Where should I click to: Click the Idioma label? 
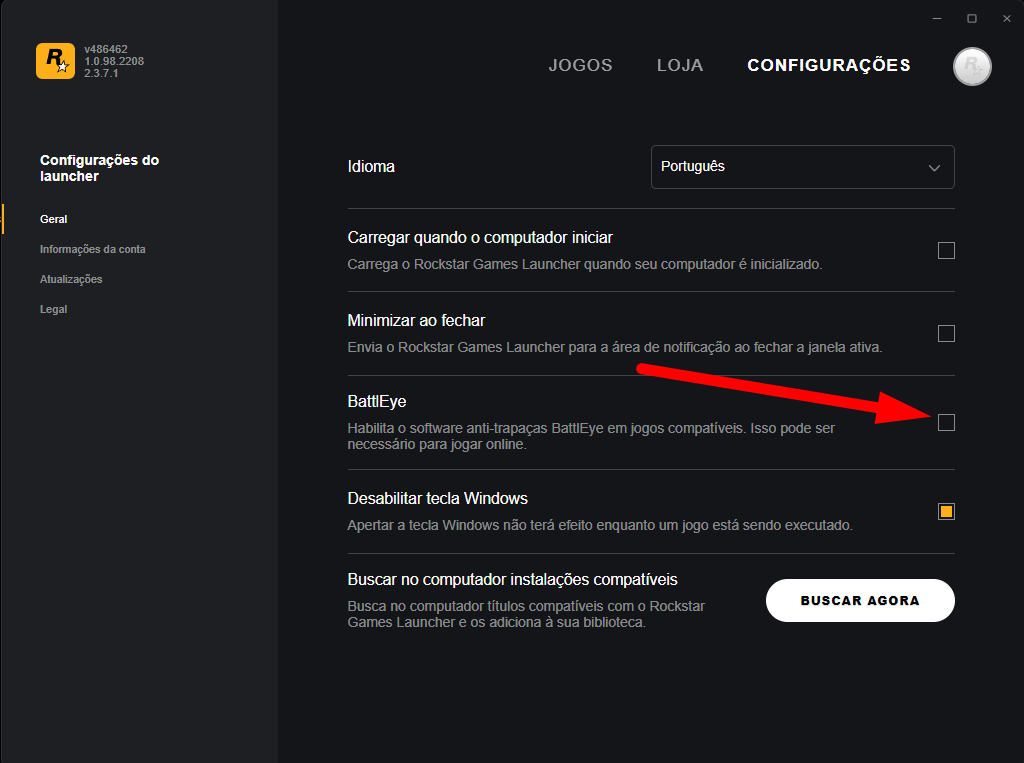pos(371,167)
